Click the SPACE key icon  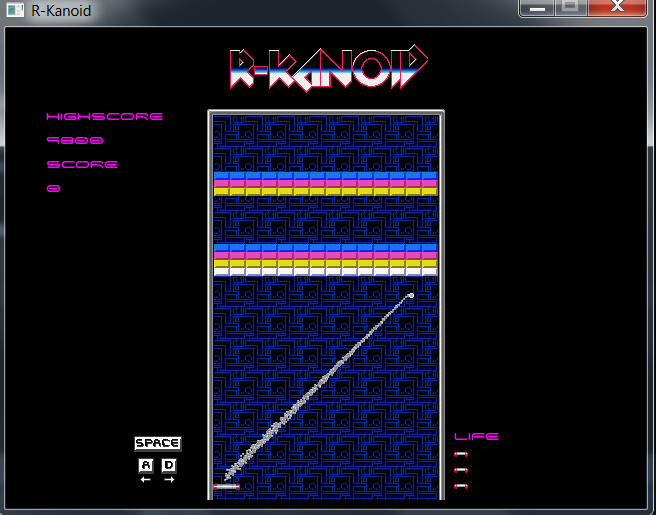pyautogui.click(x=158, y=443)
